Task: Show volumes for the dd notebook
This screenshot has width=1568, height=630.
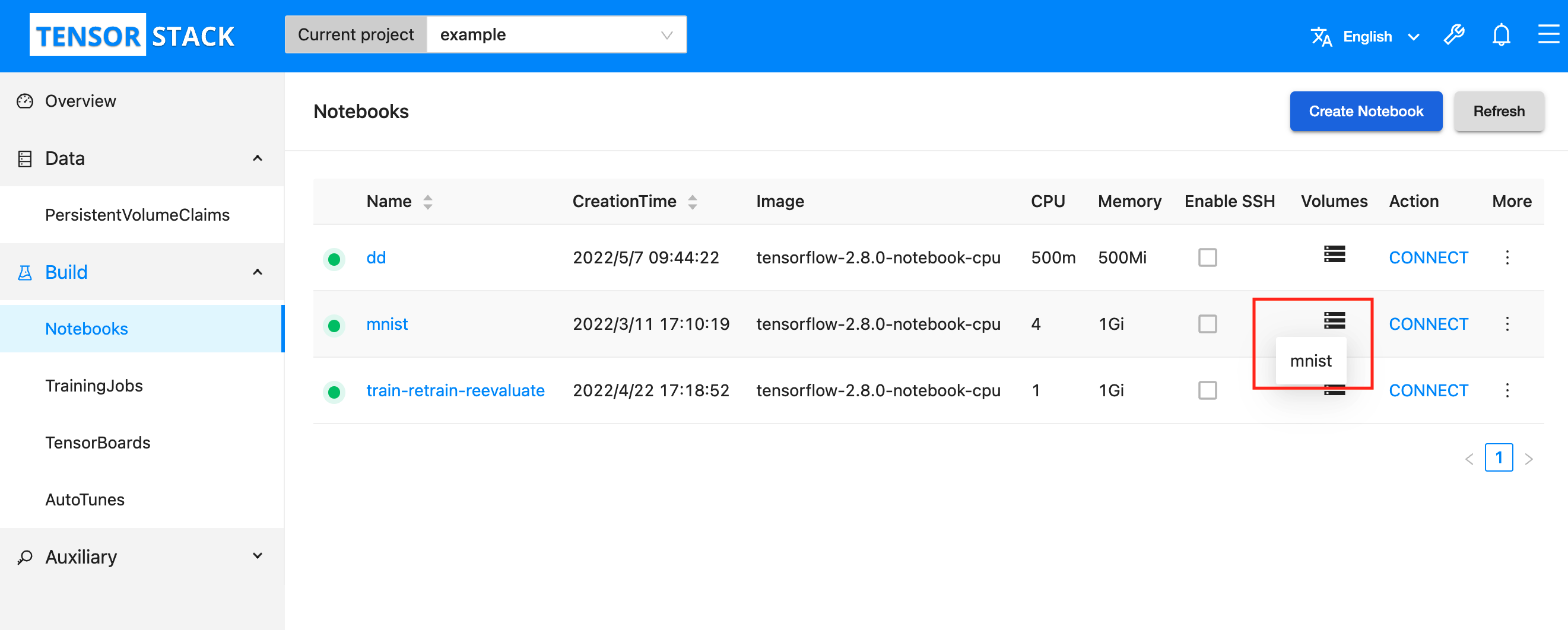Action: point(1334,254)
